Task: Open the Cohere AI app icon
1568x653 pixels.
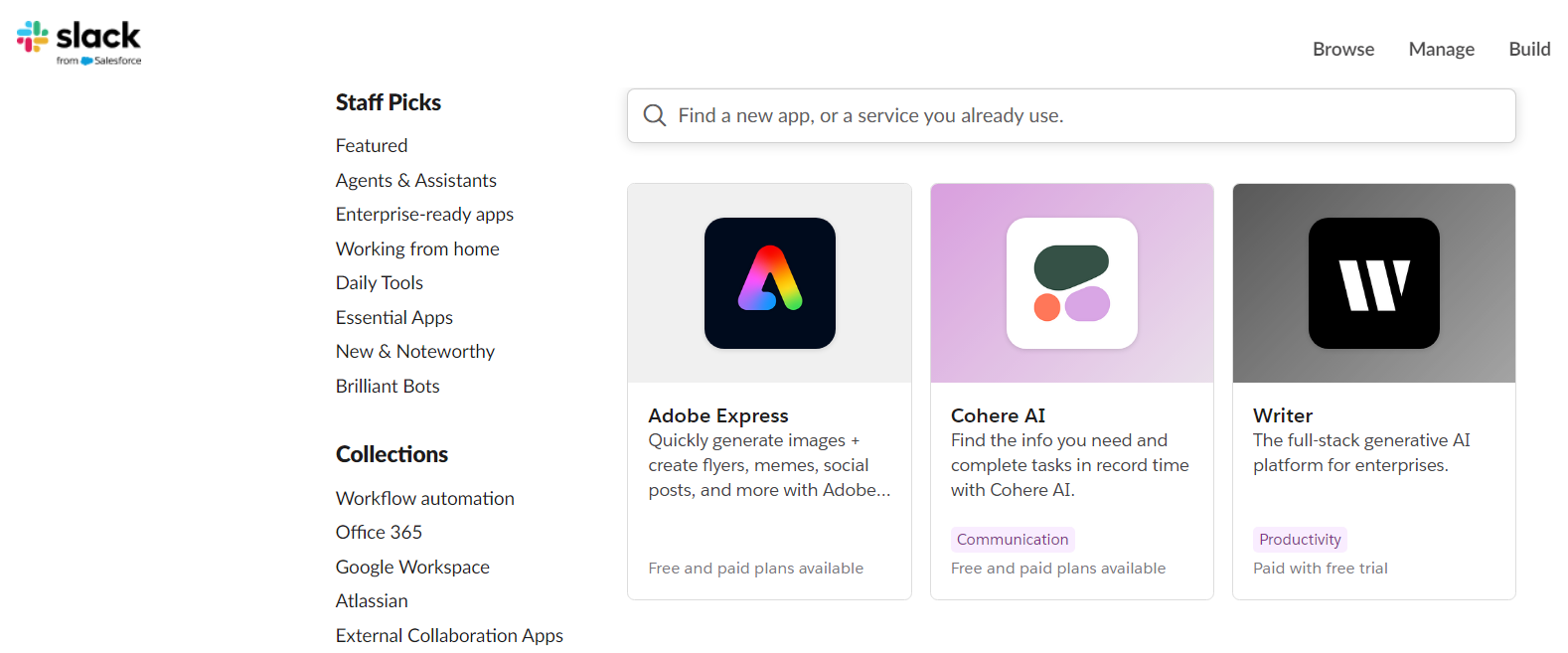Action: coord(1071,283)
